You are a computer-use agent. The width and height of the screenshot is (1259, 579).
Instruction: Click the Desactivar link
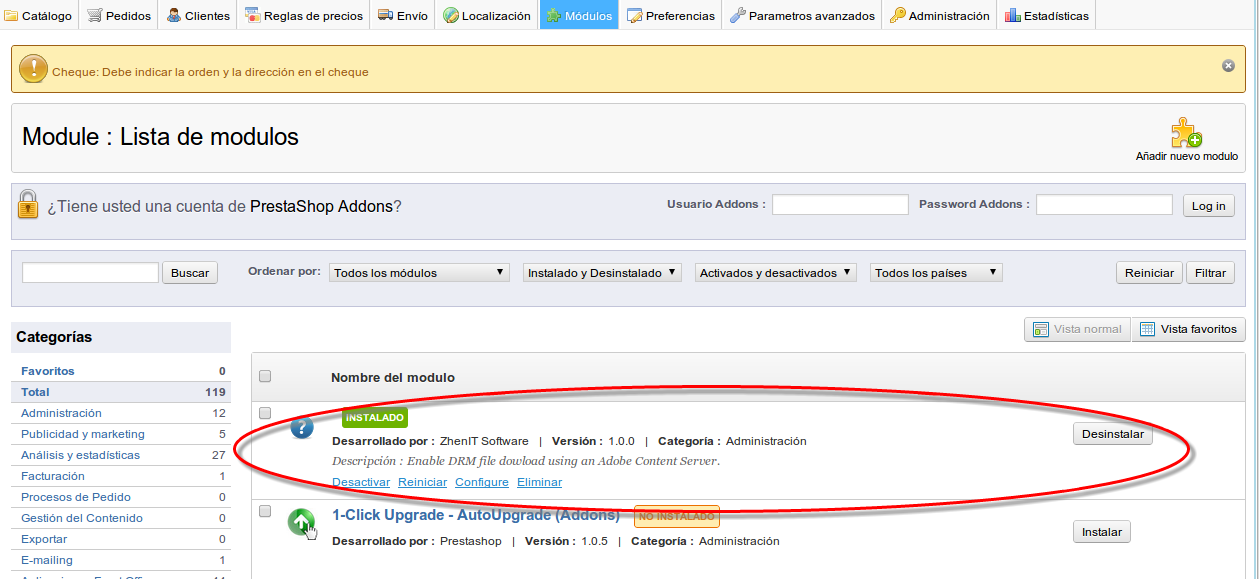361,482
